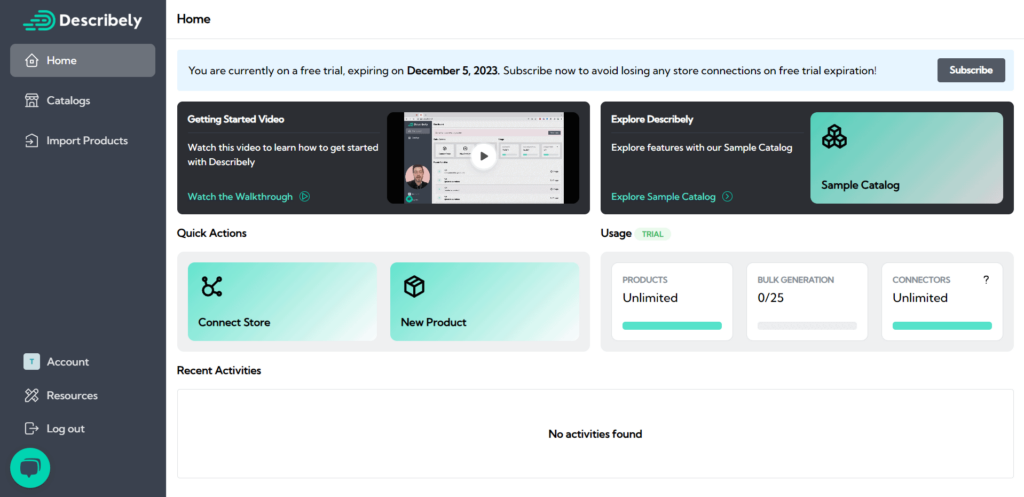
Task: Click the Connectors usage progress bar
Action: coord(942,326)
